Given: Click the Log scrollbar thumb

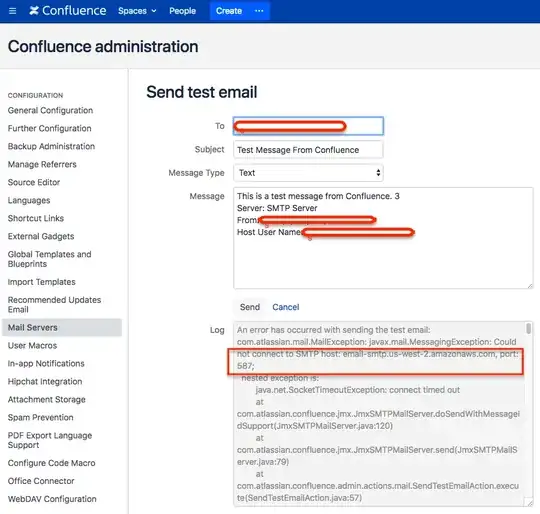Looking at the screenshot, I should coord(528,328).
